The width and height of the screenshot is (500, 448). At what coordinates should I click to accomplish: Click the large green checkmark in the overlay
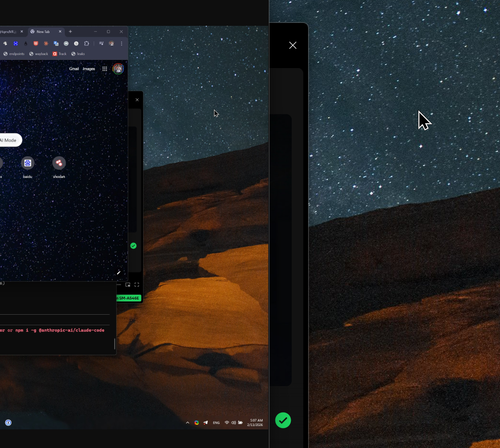pos(283,420)
